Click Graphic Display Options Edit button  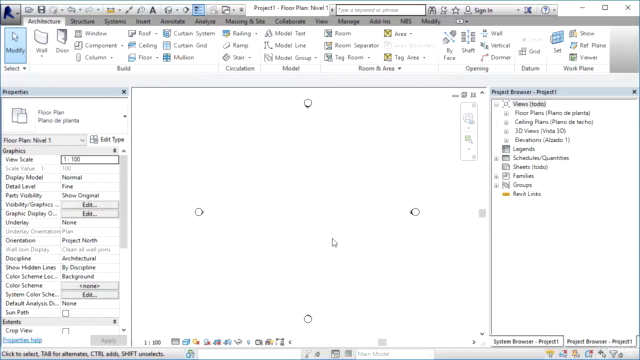point(90,213)
